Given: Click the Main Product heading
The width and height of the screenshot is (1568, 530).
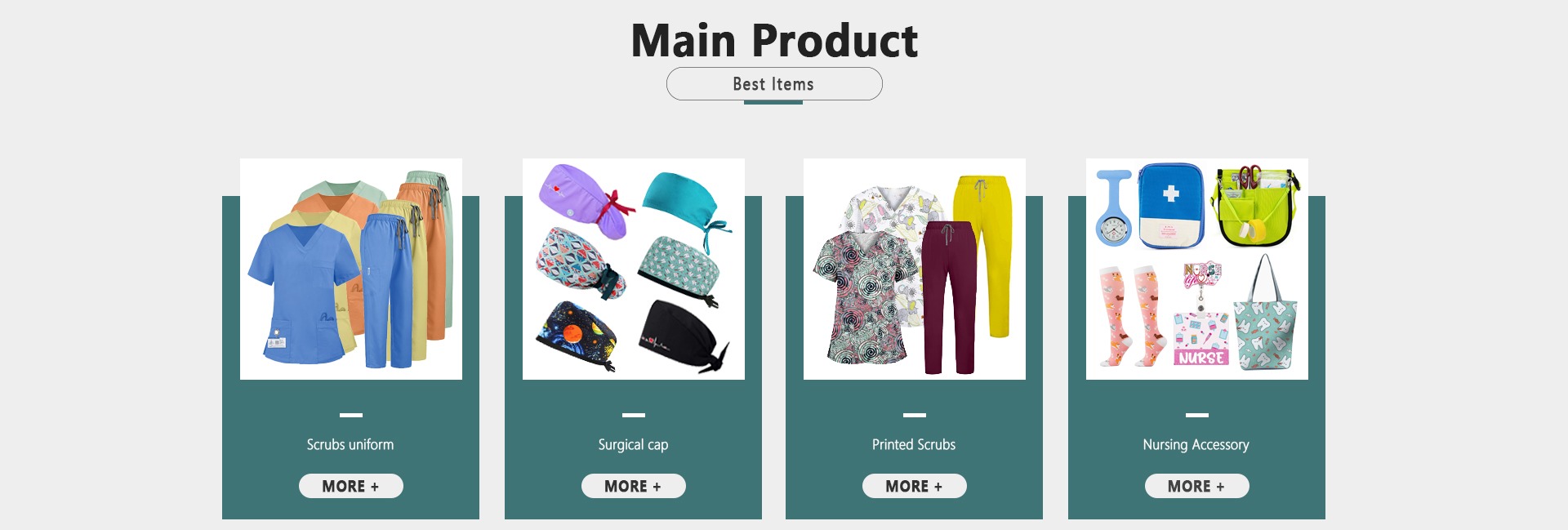Looking at the screenshot, I should pyautogui.click(x=774, y=40).
